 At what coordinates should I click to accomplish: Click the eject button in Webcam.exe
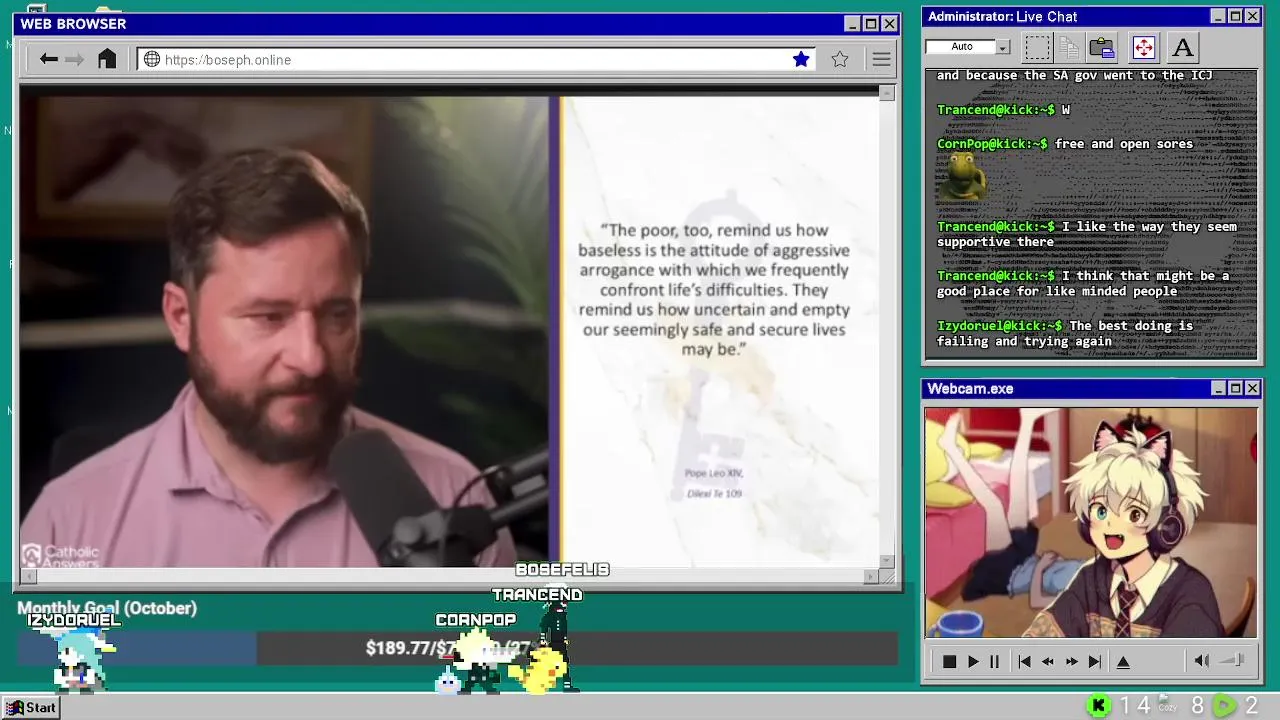(x=1123, y=661)
